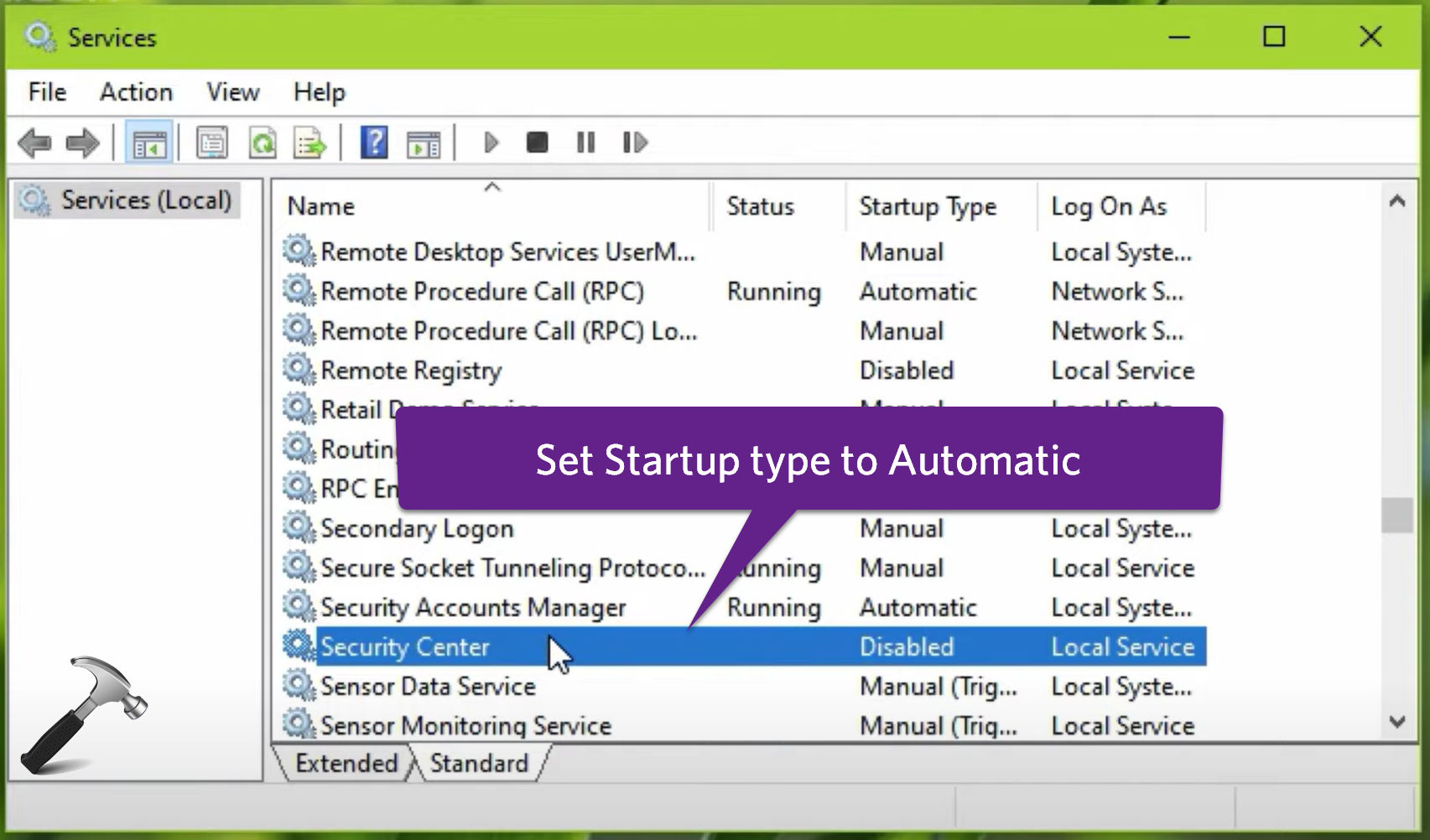1430x840 pixels.
Task: Select the Remote Registry service
Action: [x=744, y=371]
